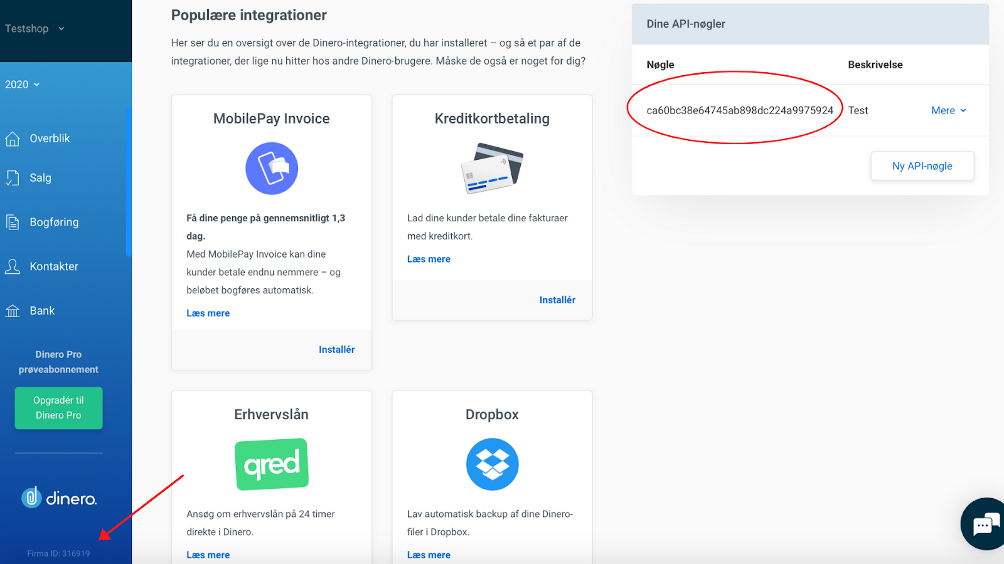Open Kontakter in the sidebar
The width and height of the screenshot is (1004, 564).
click(x=54, y=266)
